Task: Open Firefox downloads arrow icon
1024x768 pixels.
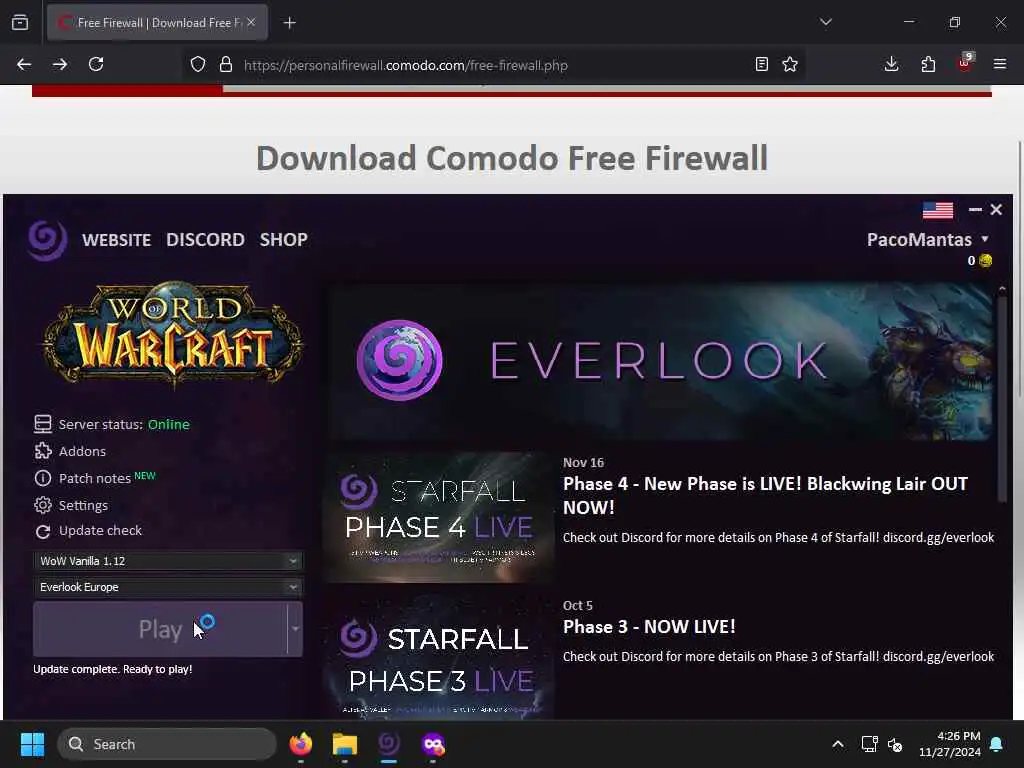Action: point(891,64)
